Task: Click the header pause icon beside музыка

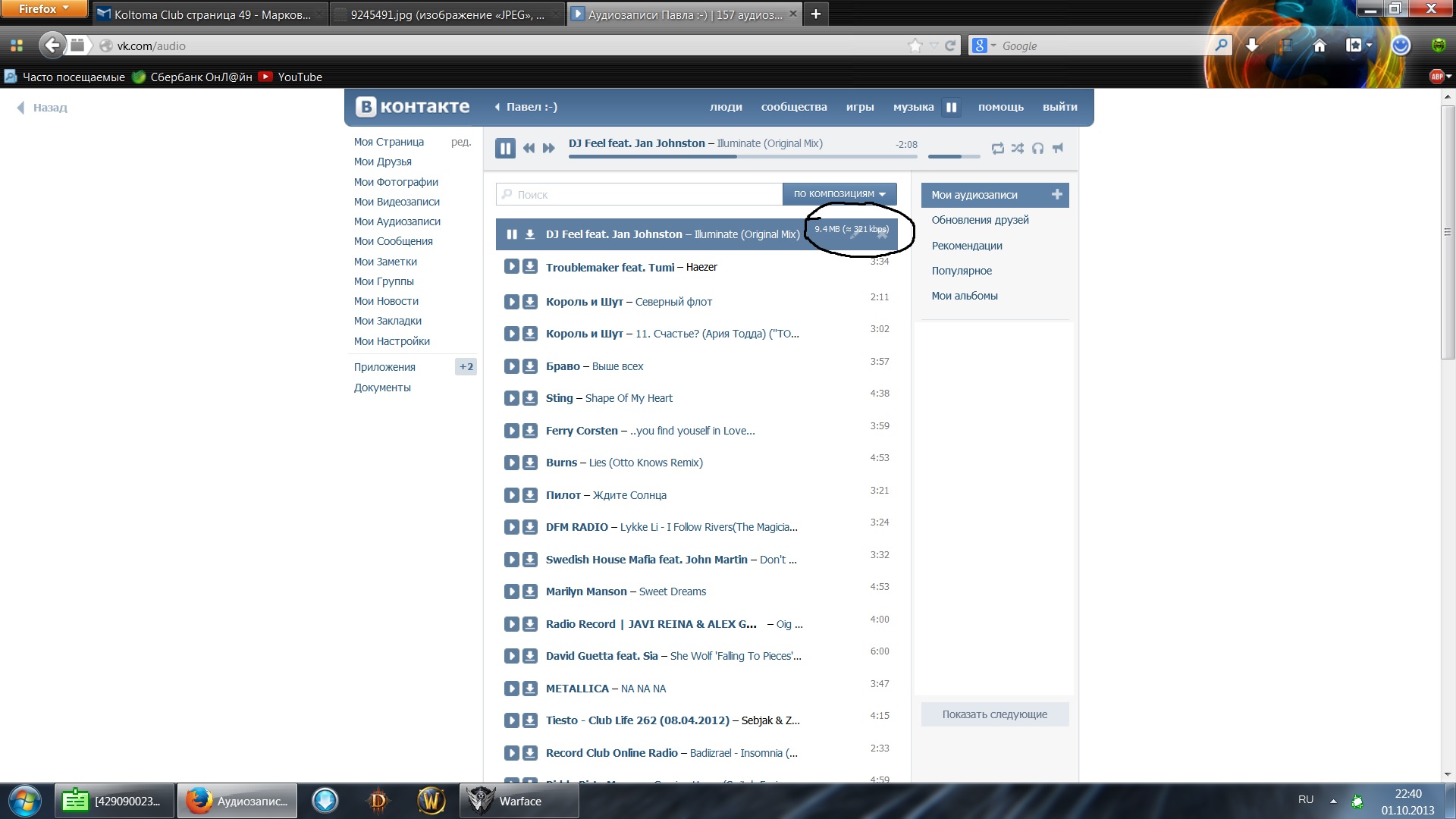Action: (951, 108)
